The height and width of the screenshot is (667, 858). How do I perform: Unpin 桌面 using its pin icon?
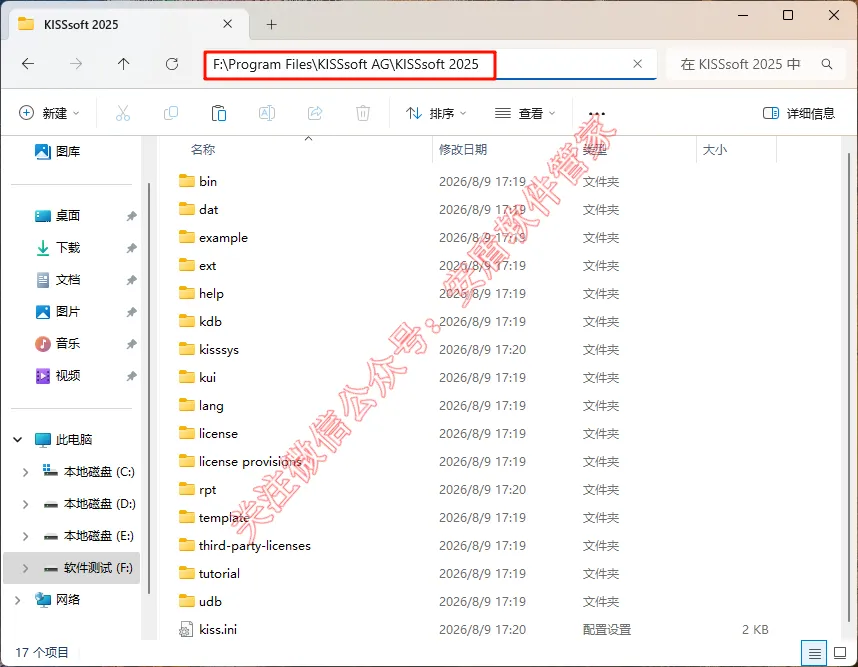coord(131,216)
